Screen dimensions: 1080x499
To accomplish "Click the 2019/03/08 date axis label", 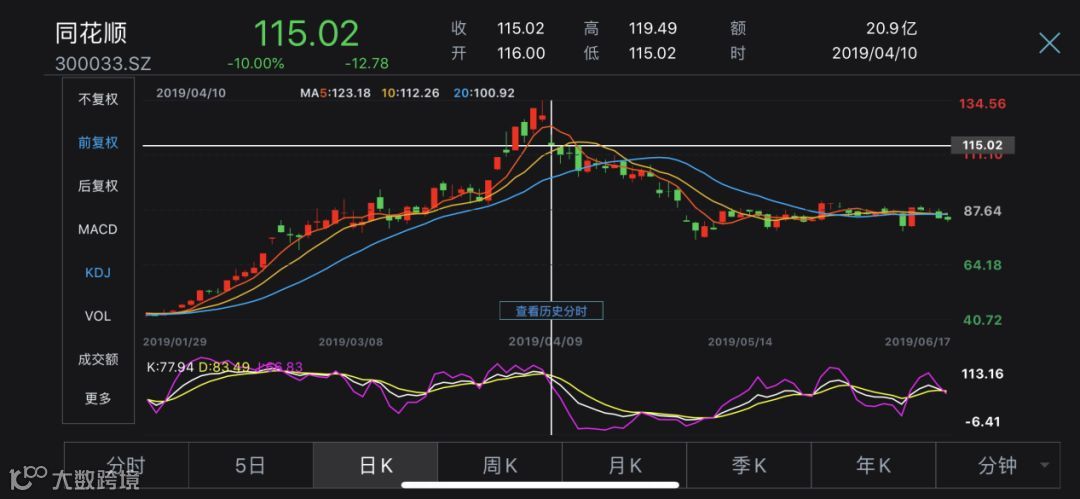I will [x=351, y=341].
